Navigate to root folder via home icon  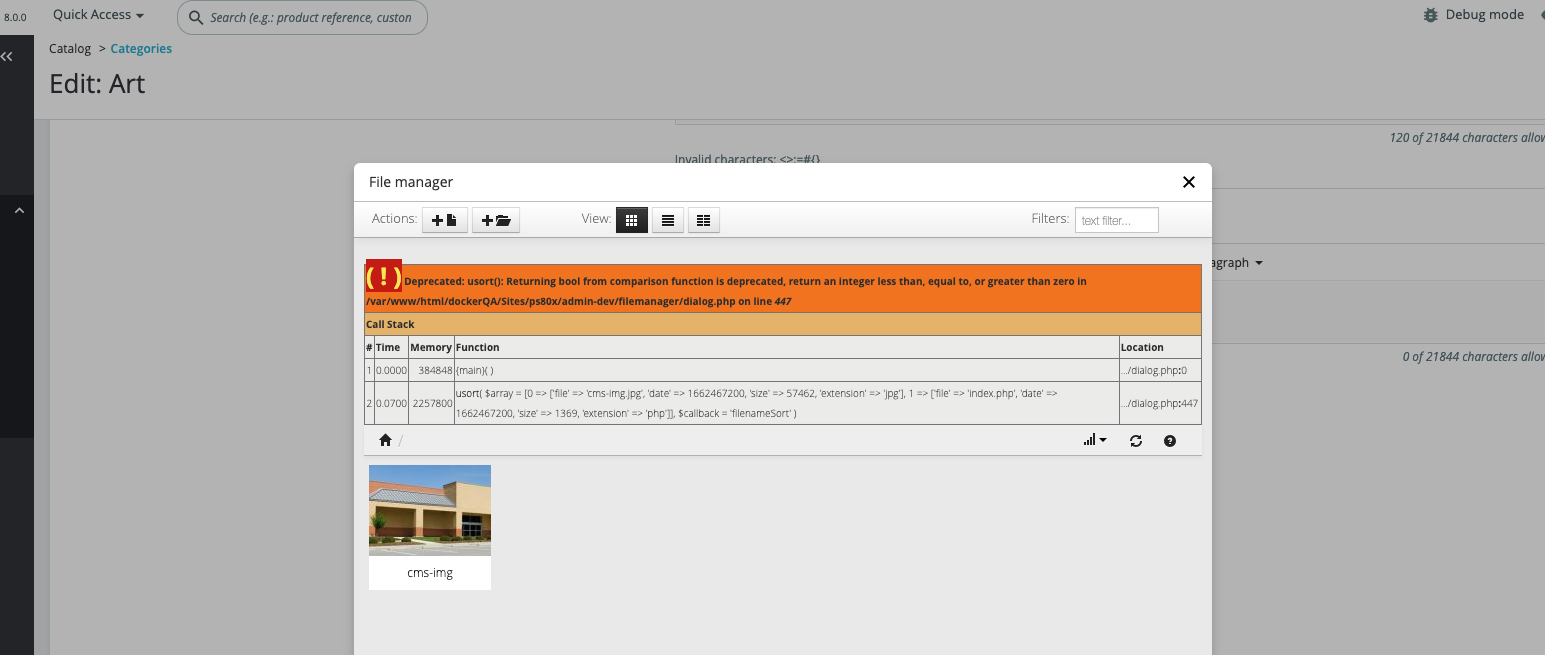click(385, 440)
